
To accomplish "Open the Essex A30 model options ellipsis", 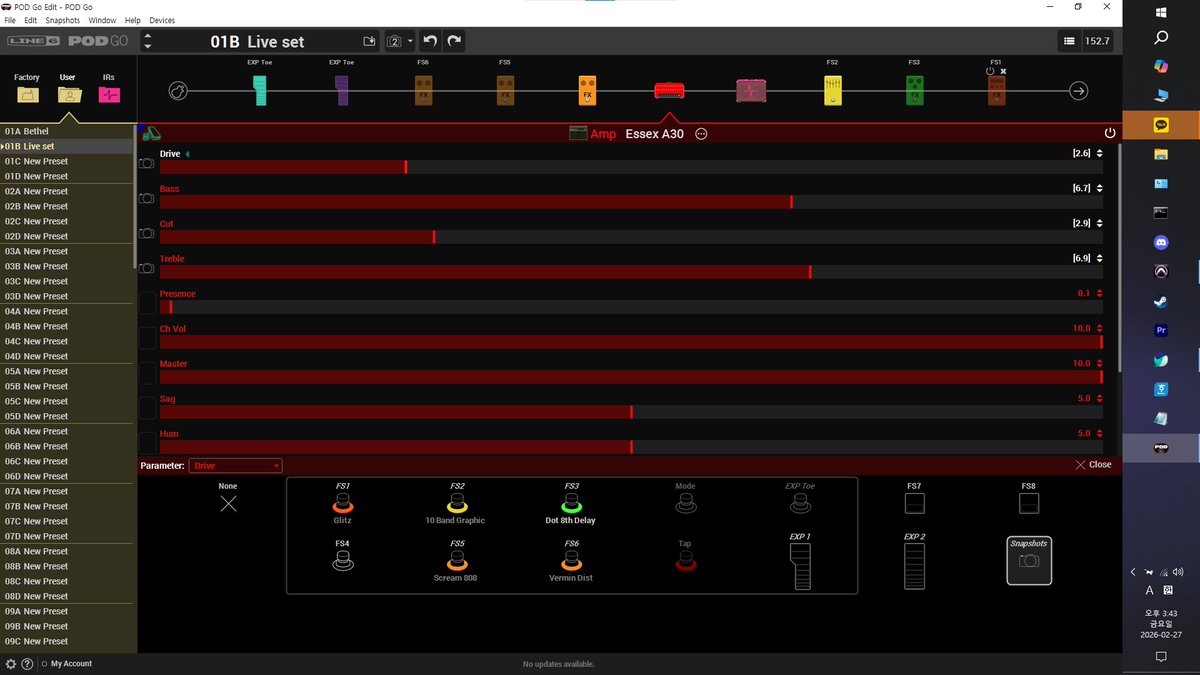I will click(x=701, y=134).
